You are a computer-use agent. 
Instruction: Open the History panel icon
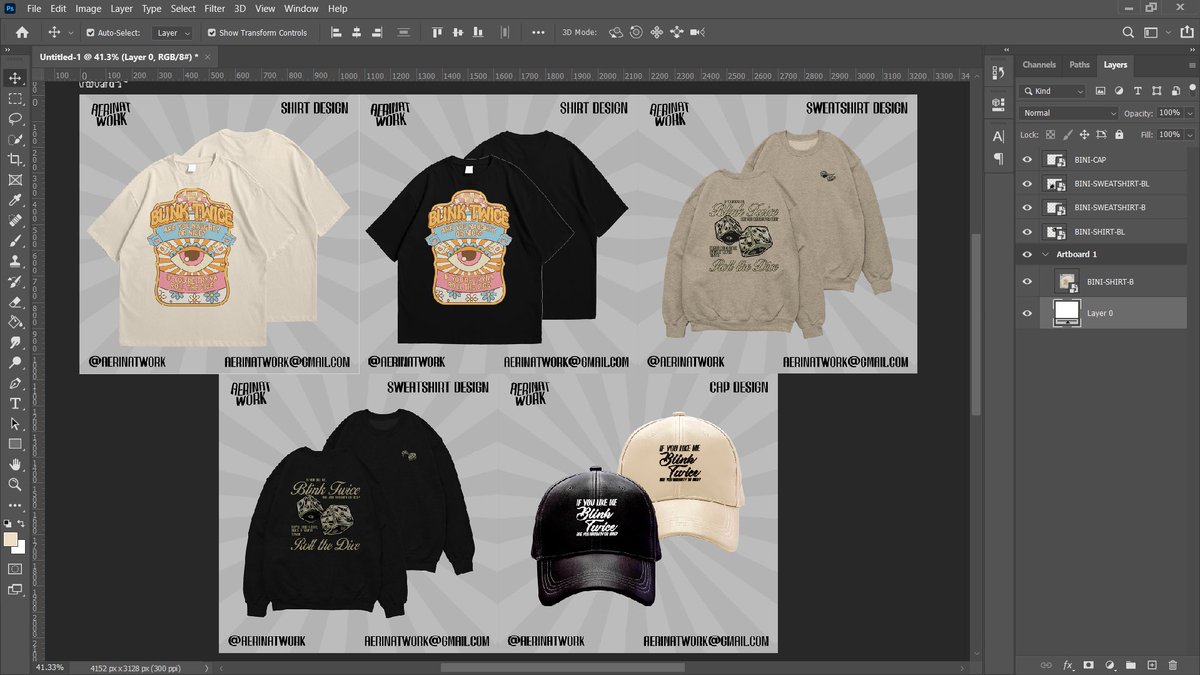pos(997,72)
